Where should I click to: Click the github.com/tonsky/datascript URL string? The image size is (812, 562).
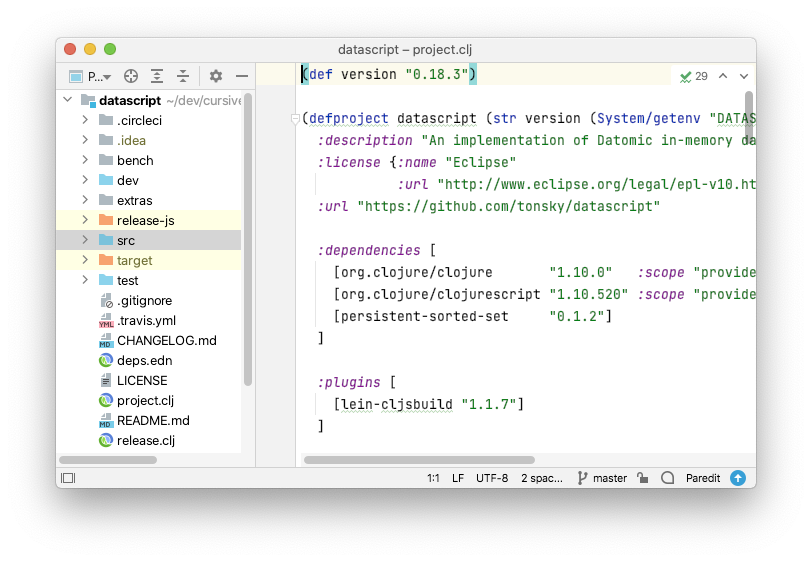point(509,206)
